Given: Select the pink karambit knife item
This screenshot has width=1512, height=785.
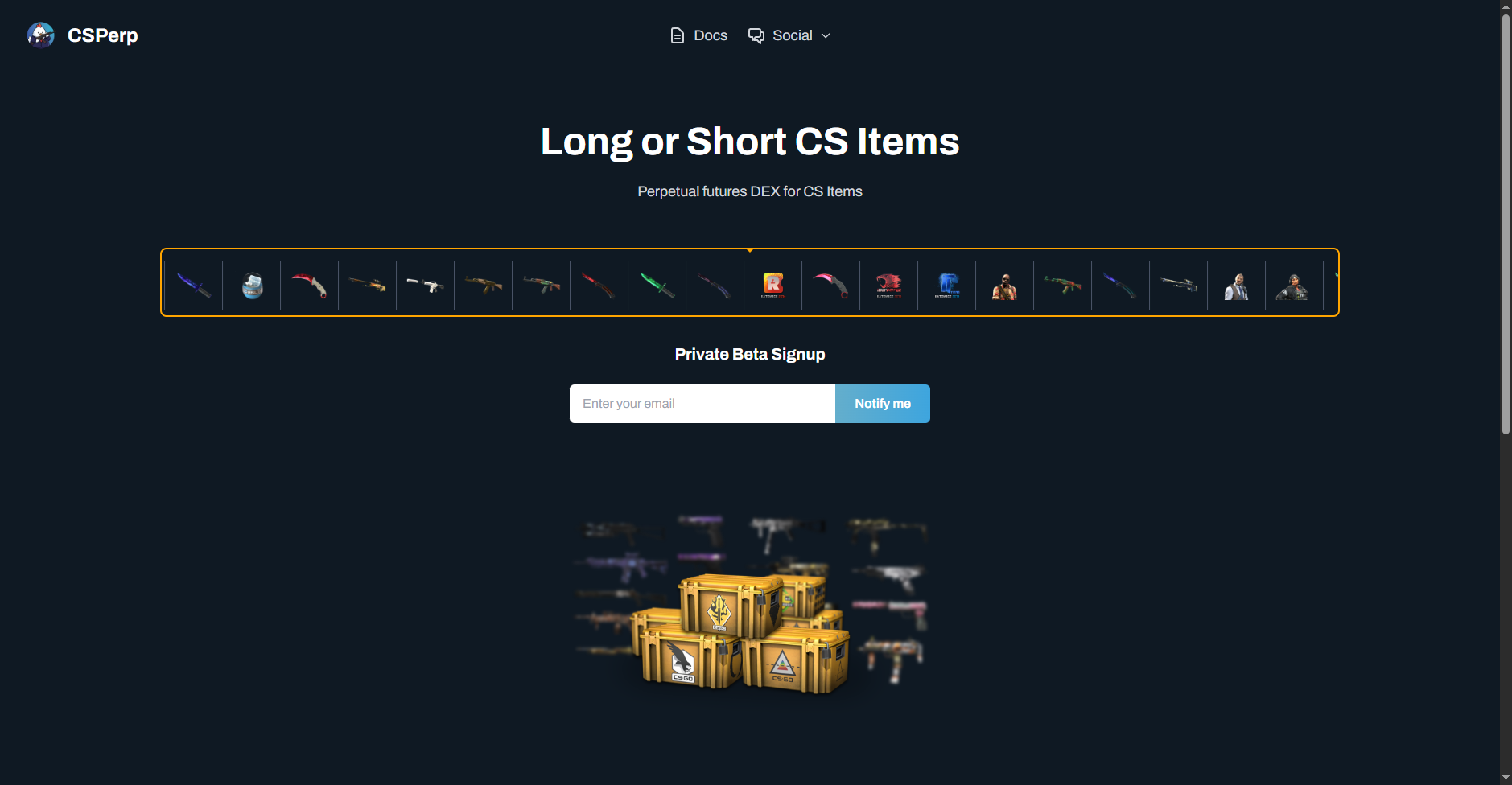Looking at the screenshot, I should (831, 285).
